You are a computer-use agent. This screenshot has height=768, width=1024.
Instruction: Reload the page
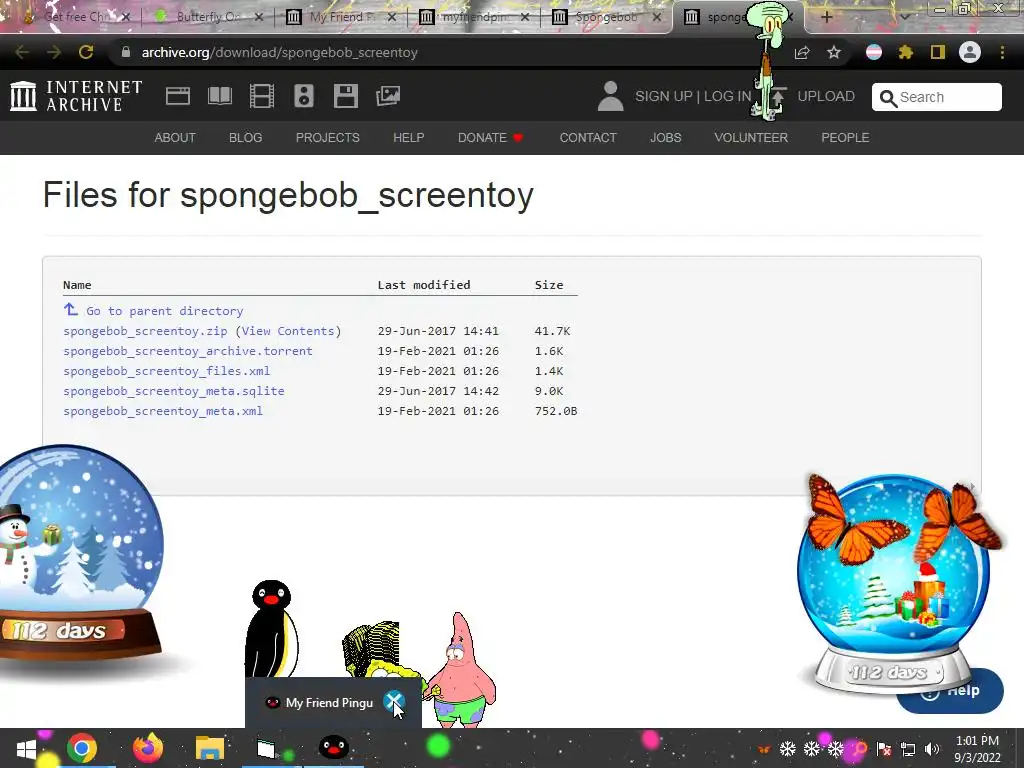86,52
